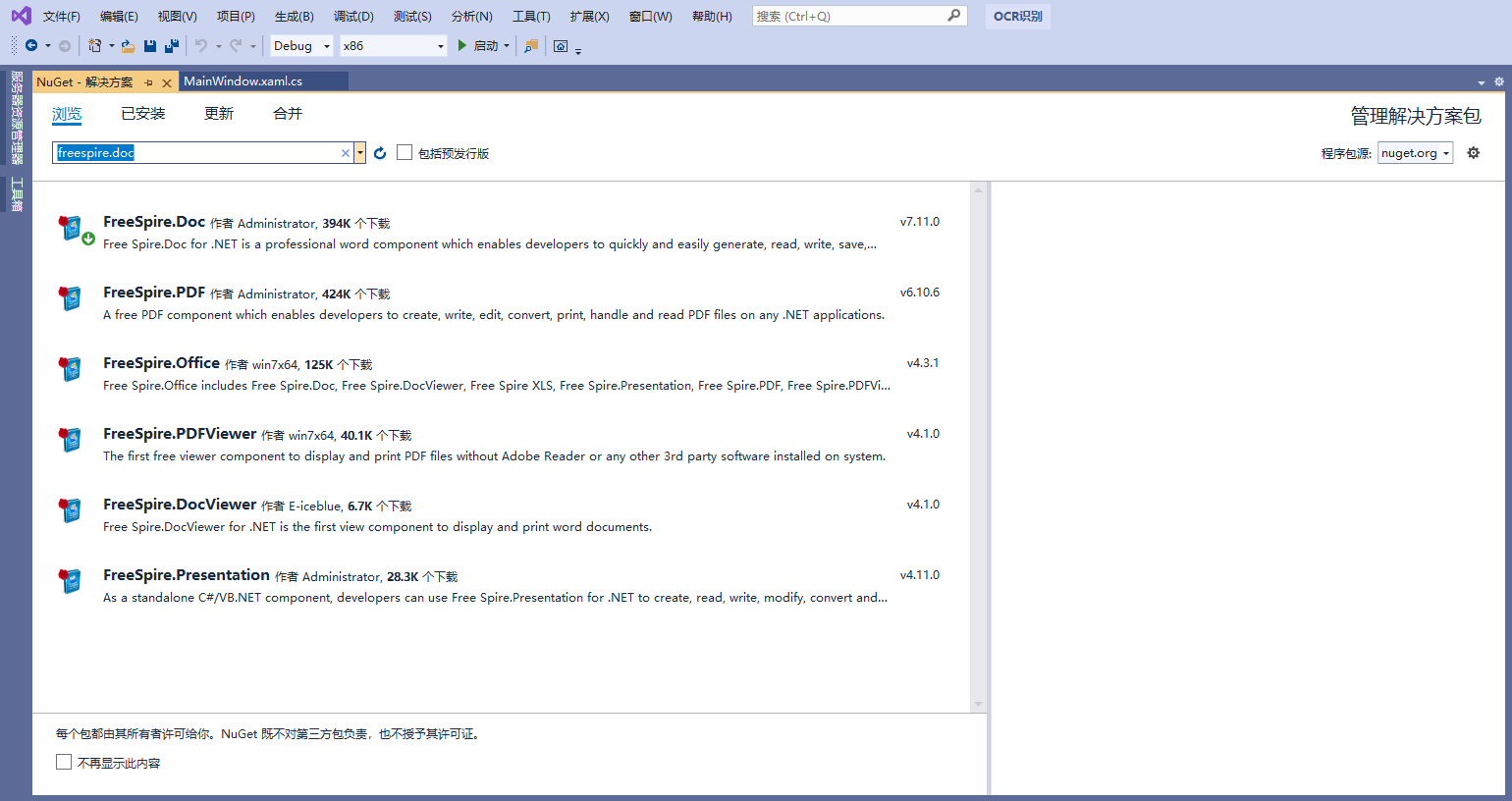This screenshot has width=1512, height=801.
Task: Click the FreeSpire.PDFViewer package icon
Action: point(71,440)
